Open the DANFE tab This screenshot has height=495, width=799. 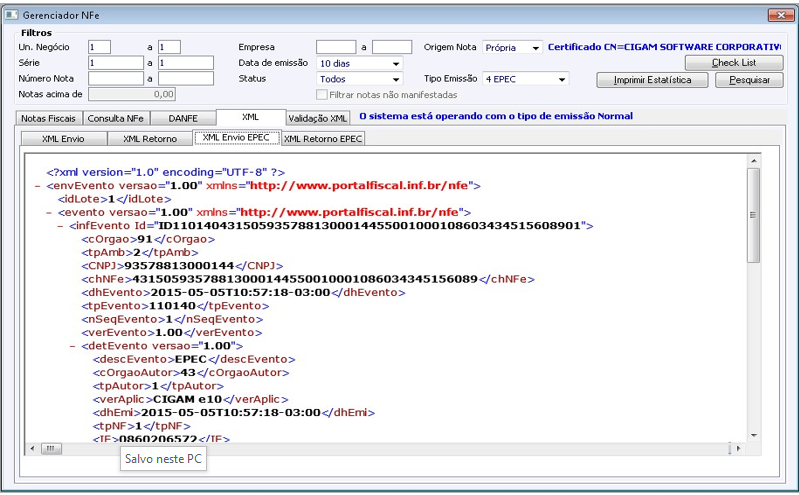pos(183,118)
